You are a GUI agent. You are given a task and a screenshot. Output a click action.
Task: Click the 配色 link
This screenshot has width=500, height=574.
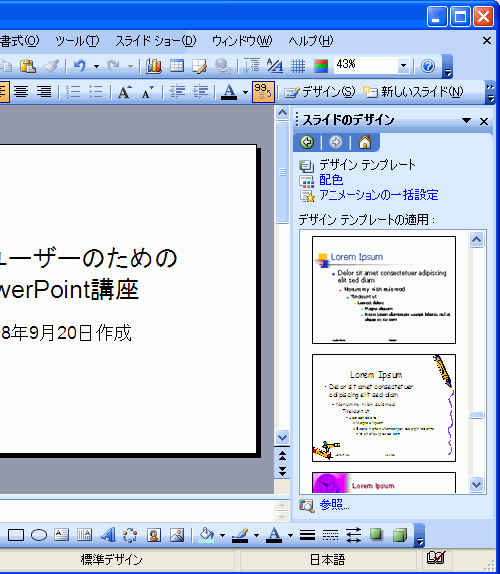(x=331, y=180)
